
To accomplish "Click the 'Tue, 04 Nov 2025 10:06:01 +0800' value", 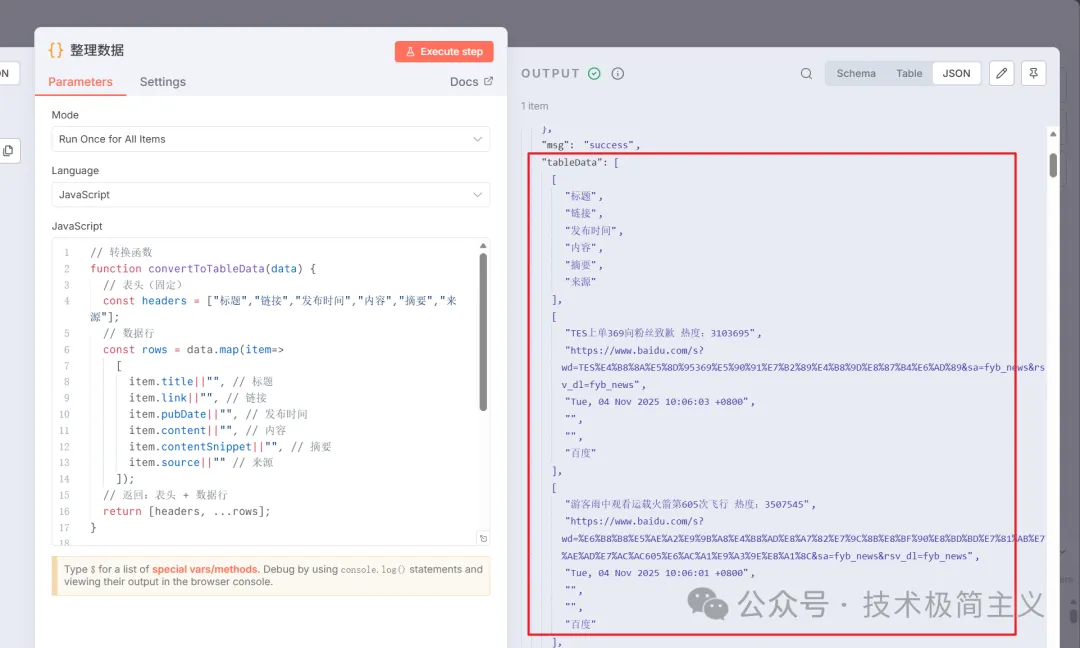I will click(x=659, y=573).
